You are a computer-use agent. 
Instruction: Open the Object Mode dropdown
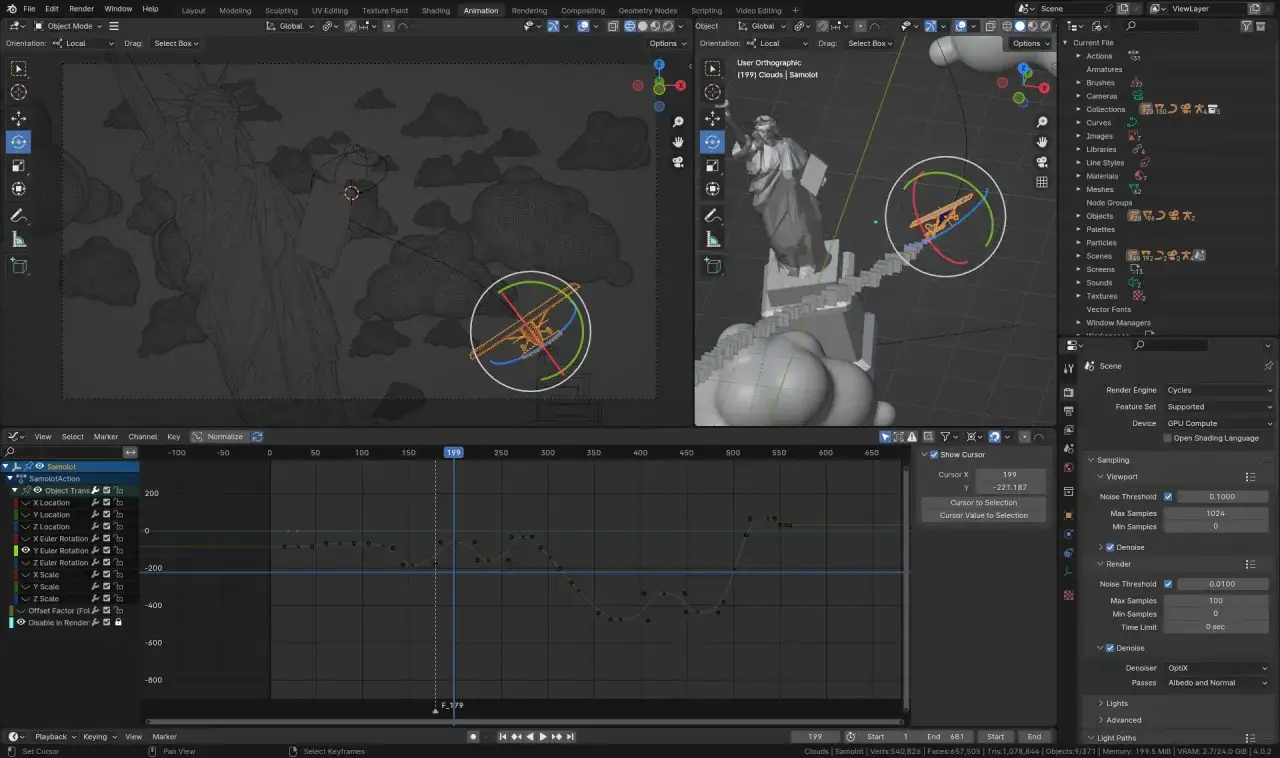pos(70,26)
